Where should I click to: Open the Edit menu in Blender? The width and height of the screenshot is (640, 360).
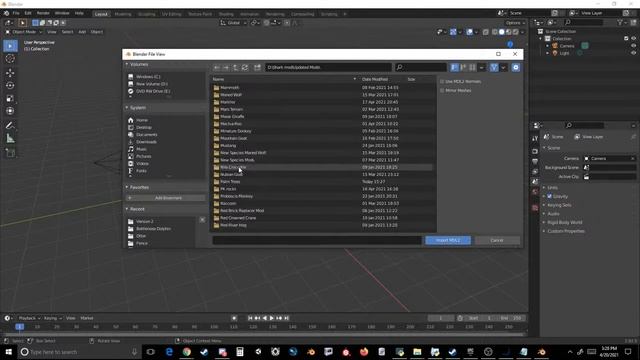(x=28, y=13)
